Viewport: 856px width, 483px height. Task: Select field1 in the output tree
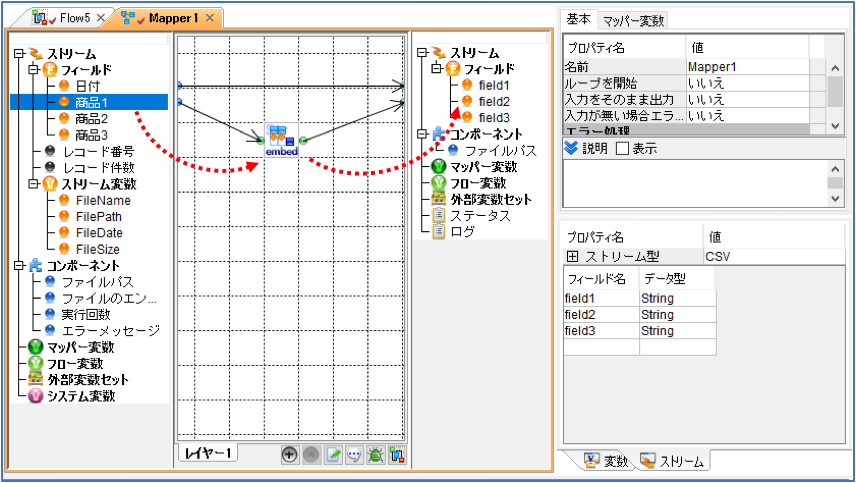tap(494, 85)
